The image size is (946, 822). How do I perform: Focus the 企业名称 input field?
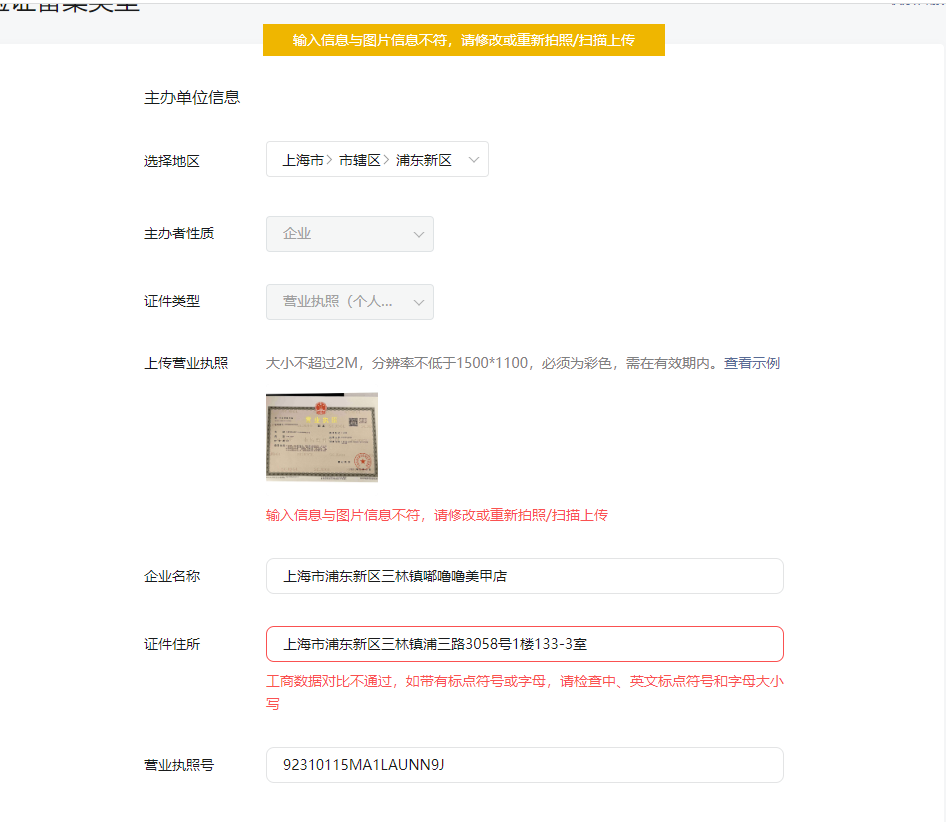click(525, 576)
